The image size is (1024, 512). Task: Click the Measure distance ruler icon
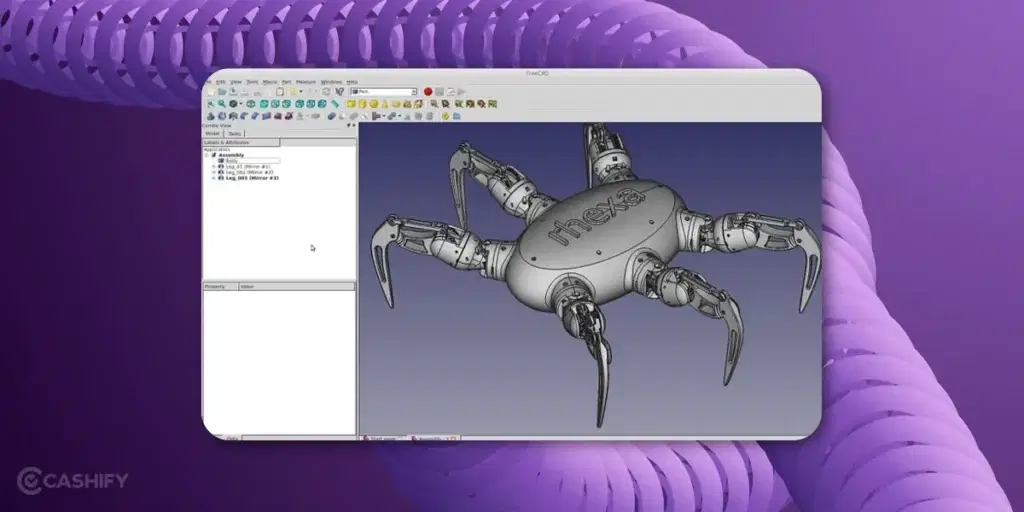(335, 104)
